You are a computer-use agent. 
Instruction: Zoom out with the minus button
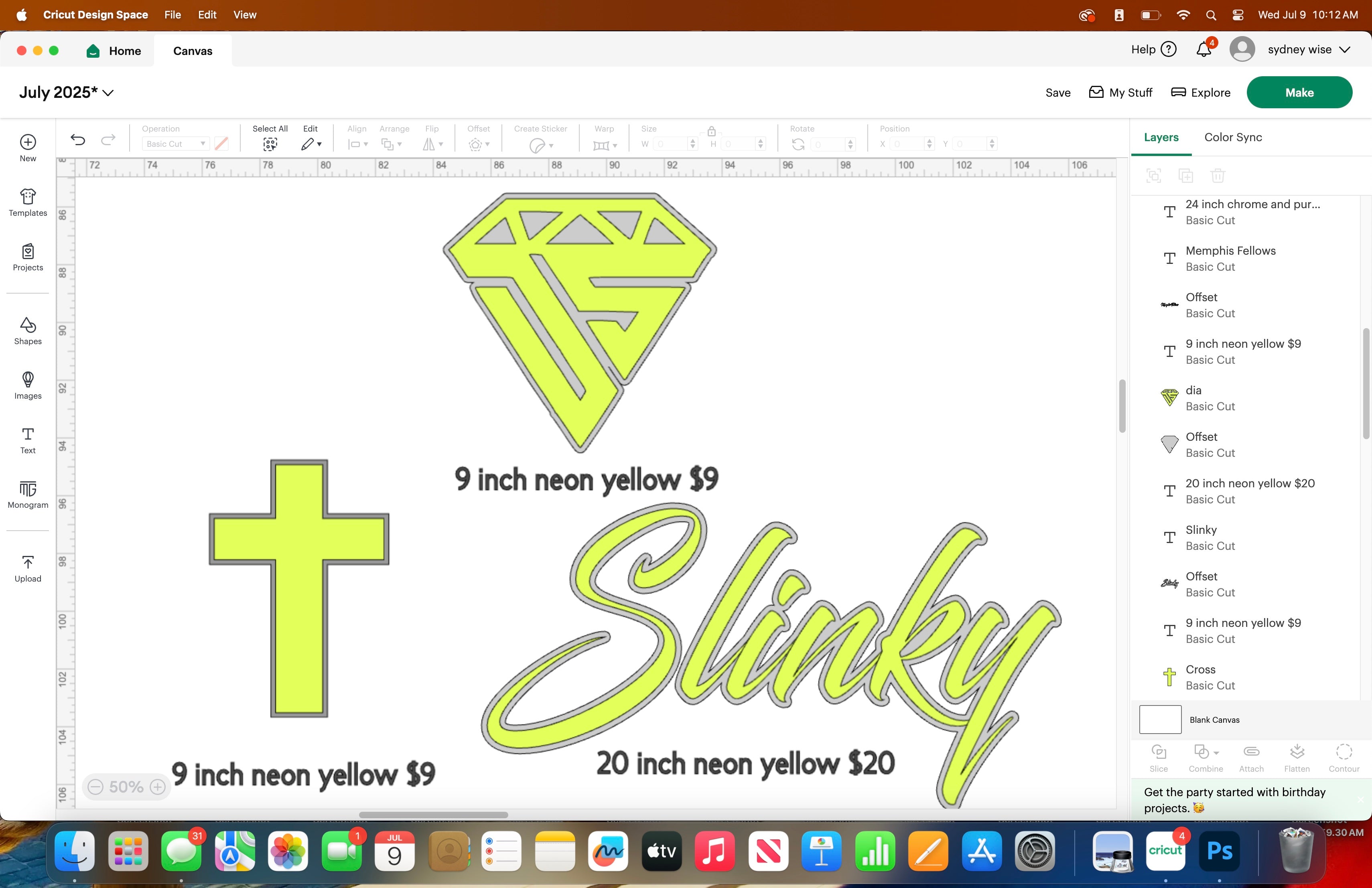(96, 787)
